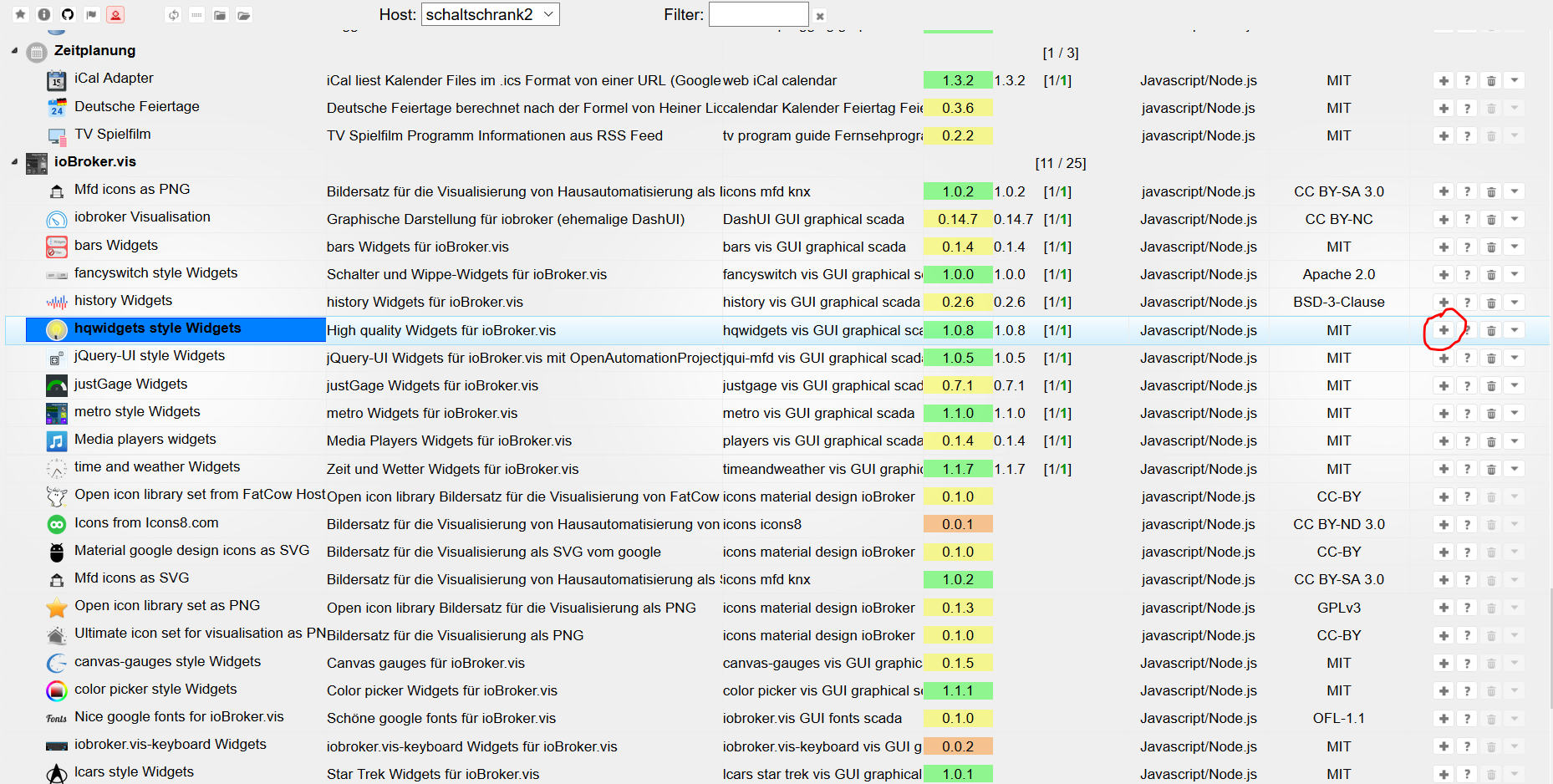Screen dimensions: 1553x784
Task: Open help for justGage Widgets
Action: [x=1467, y=386]
